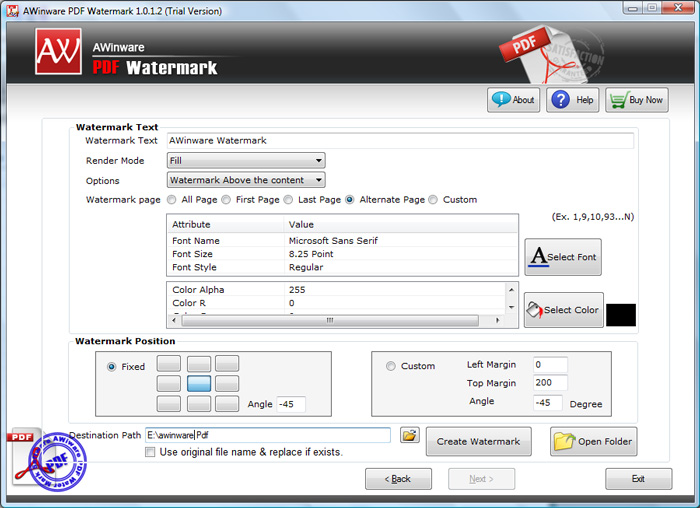Click the color list scroll up arrow

[512, 290]
